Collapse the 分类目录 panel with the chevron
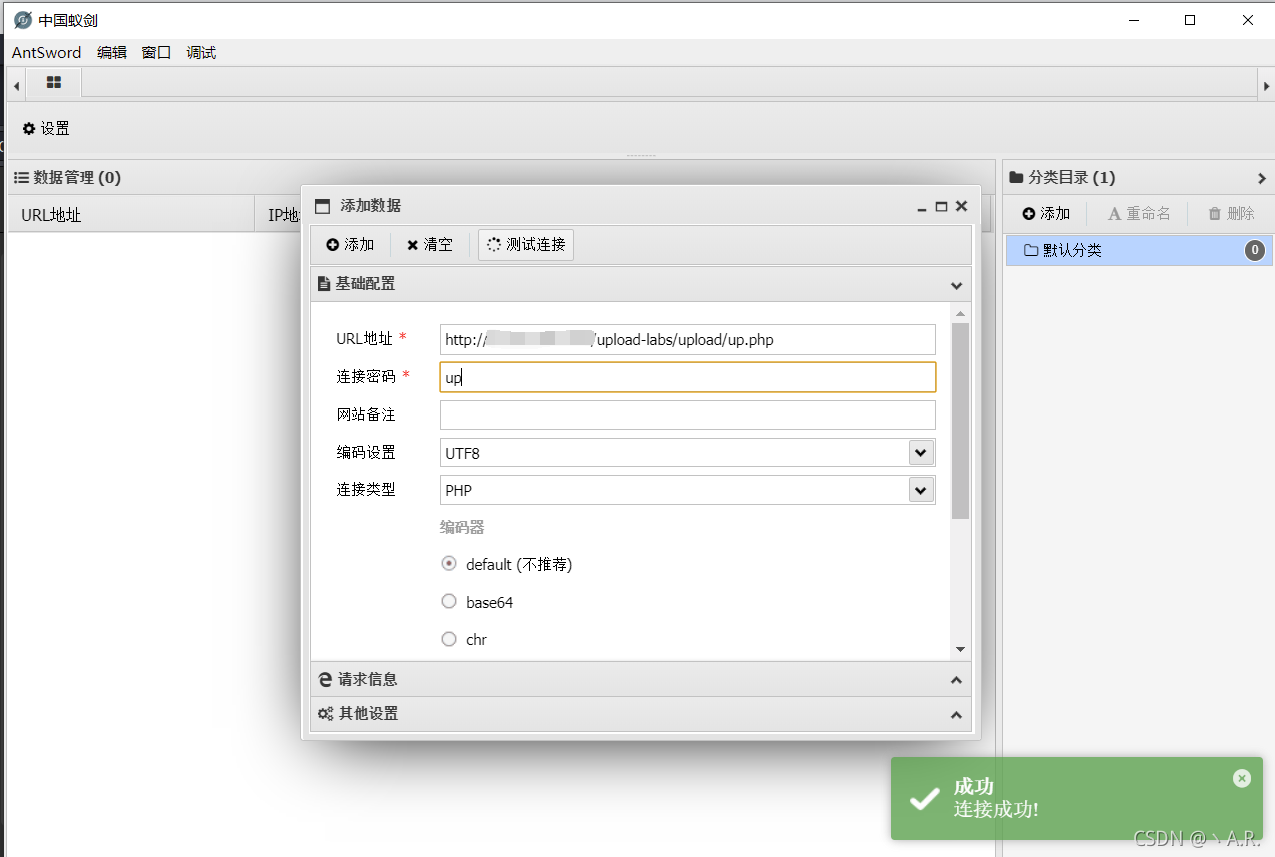 (1261, 178)
